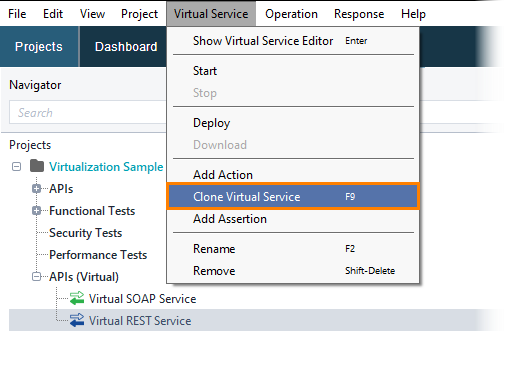Image resolution: width=505 pixels, height=372 pixels.
Task: Open the Help menu
Action: [x=413, y=14]
